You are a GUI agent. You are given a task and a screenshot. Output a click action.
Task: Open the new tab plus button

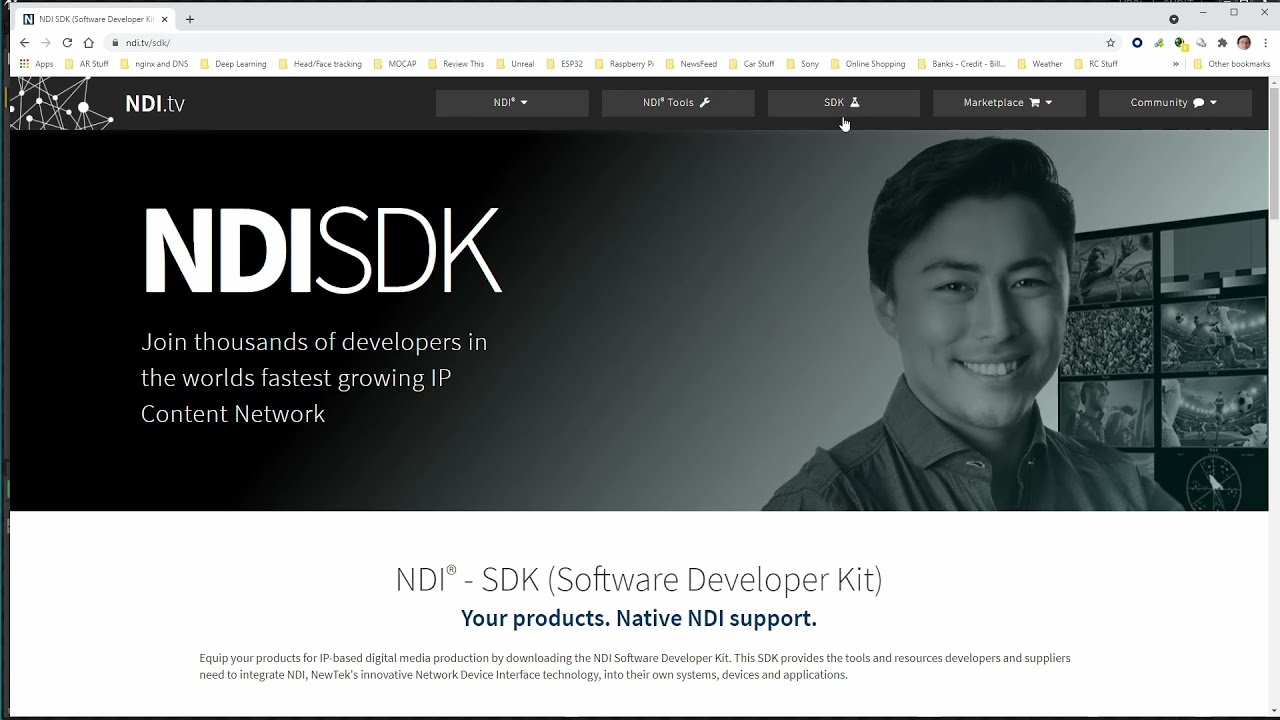coord(190,19)
